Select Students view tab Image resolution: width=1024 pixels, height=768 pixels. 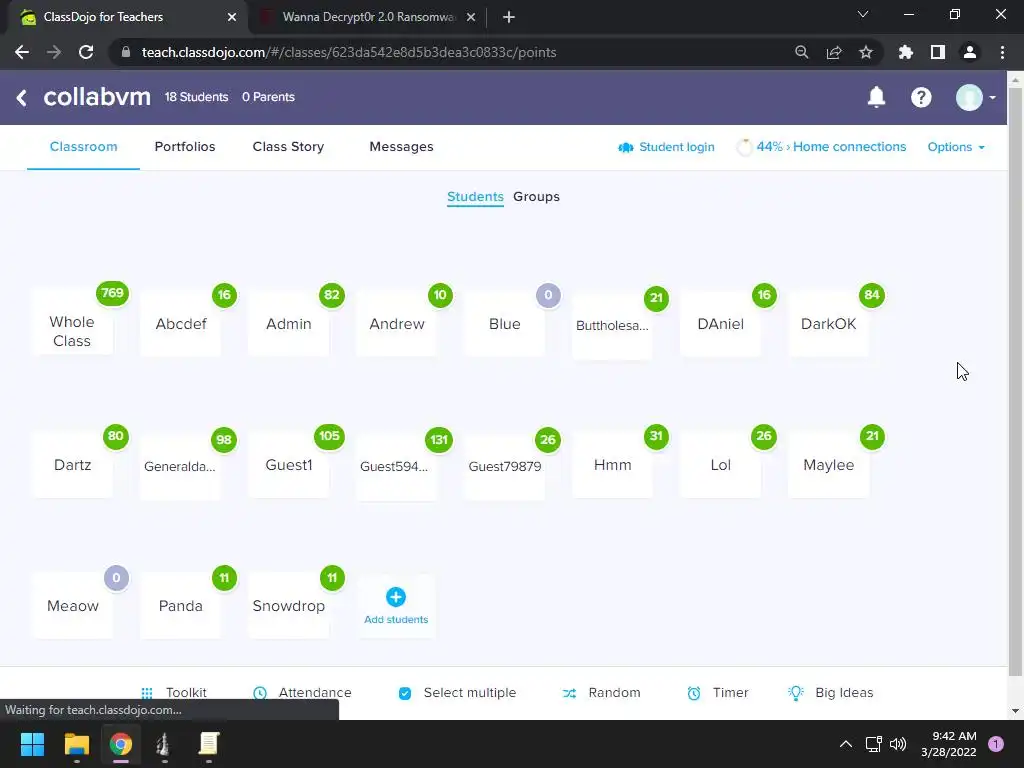(x=475, y=197)
